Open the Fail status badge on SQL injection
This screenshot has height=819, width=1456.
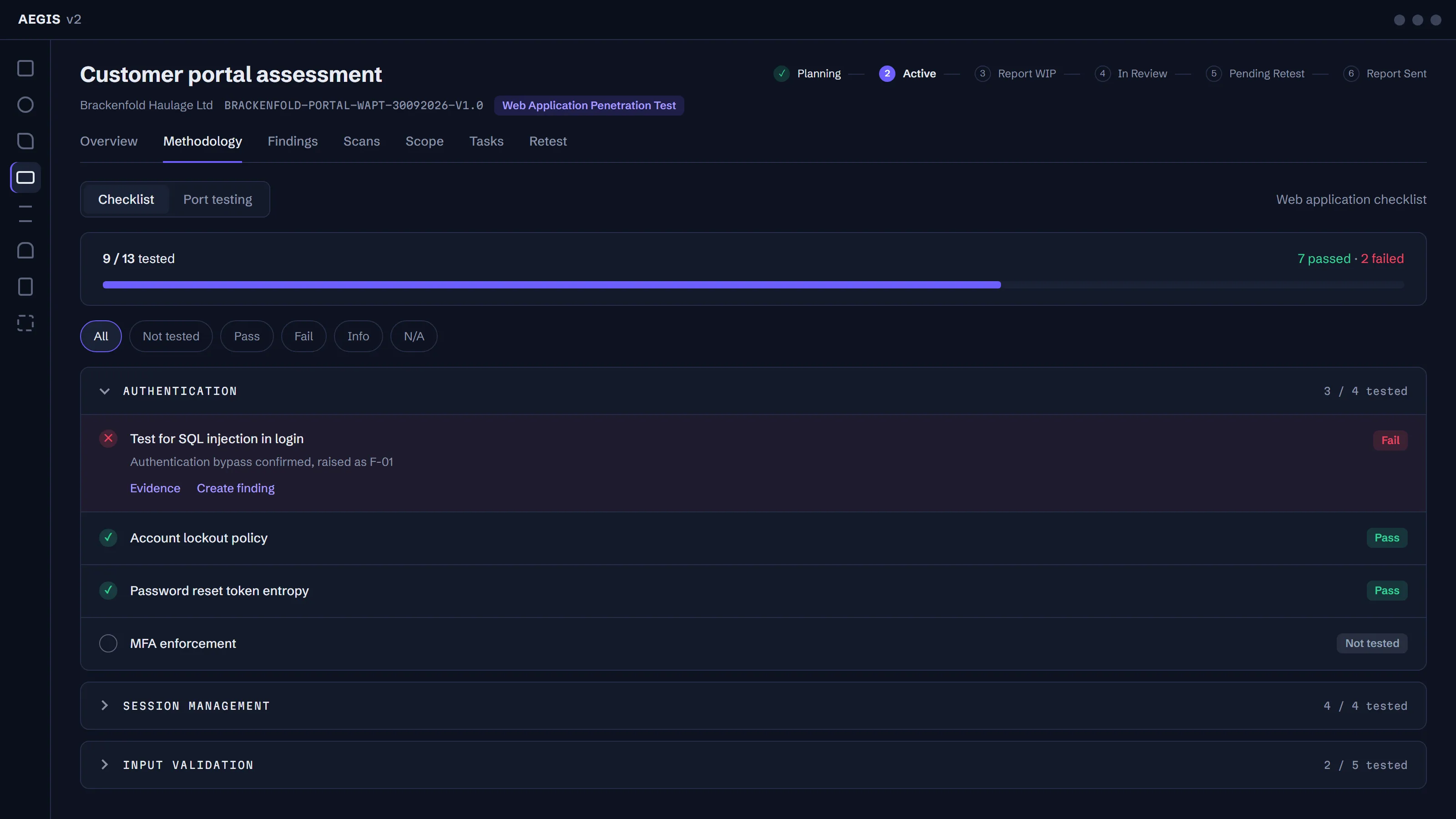click(x=1390, y=440)
